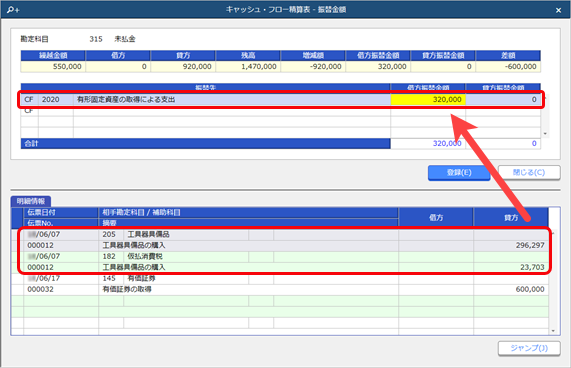This screenshot has width=571, height=368.
Task: Click the 残高 column header
Action: [248, 56]
